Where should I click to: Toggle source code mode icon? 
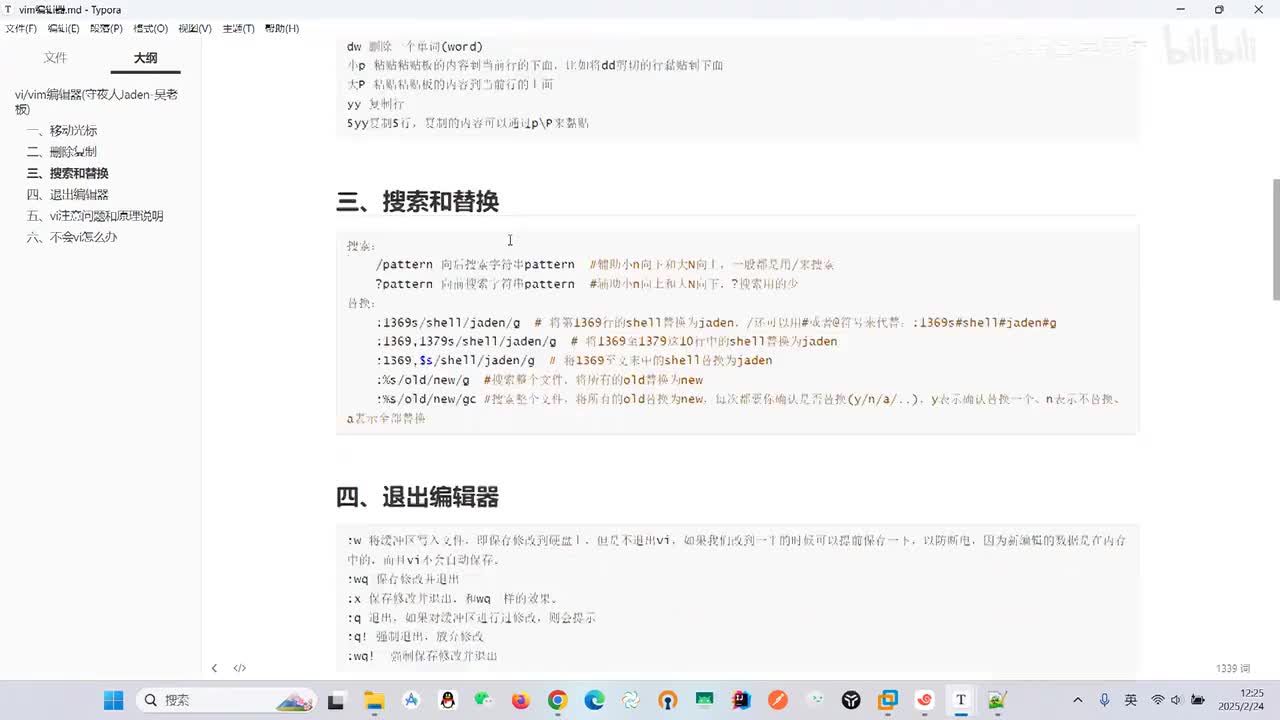pyautogui.click(x=240, y=668)
